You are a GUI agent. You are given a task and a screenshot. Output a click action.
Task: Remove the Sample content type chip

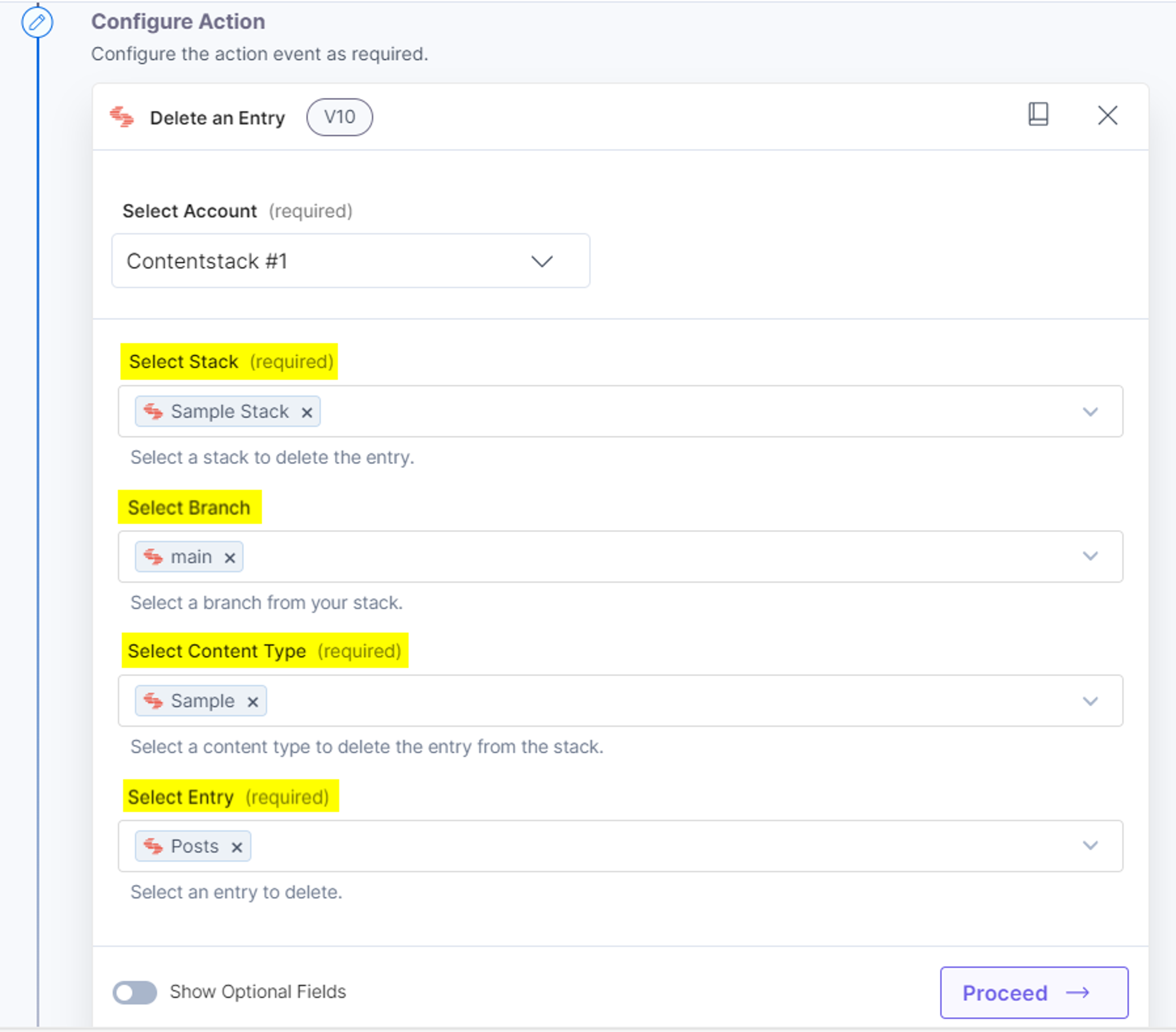point(253,701)
